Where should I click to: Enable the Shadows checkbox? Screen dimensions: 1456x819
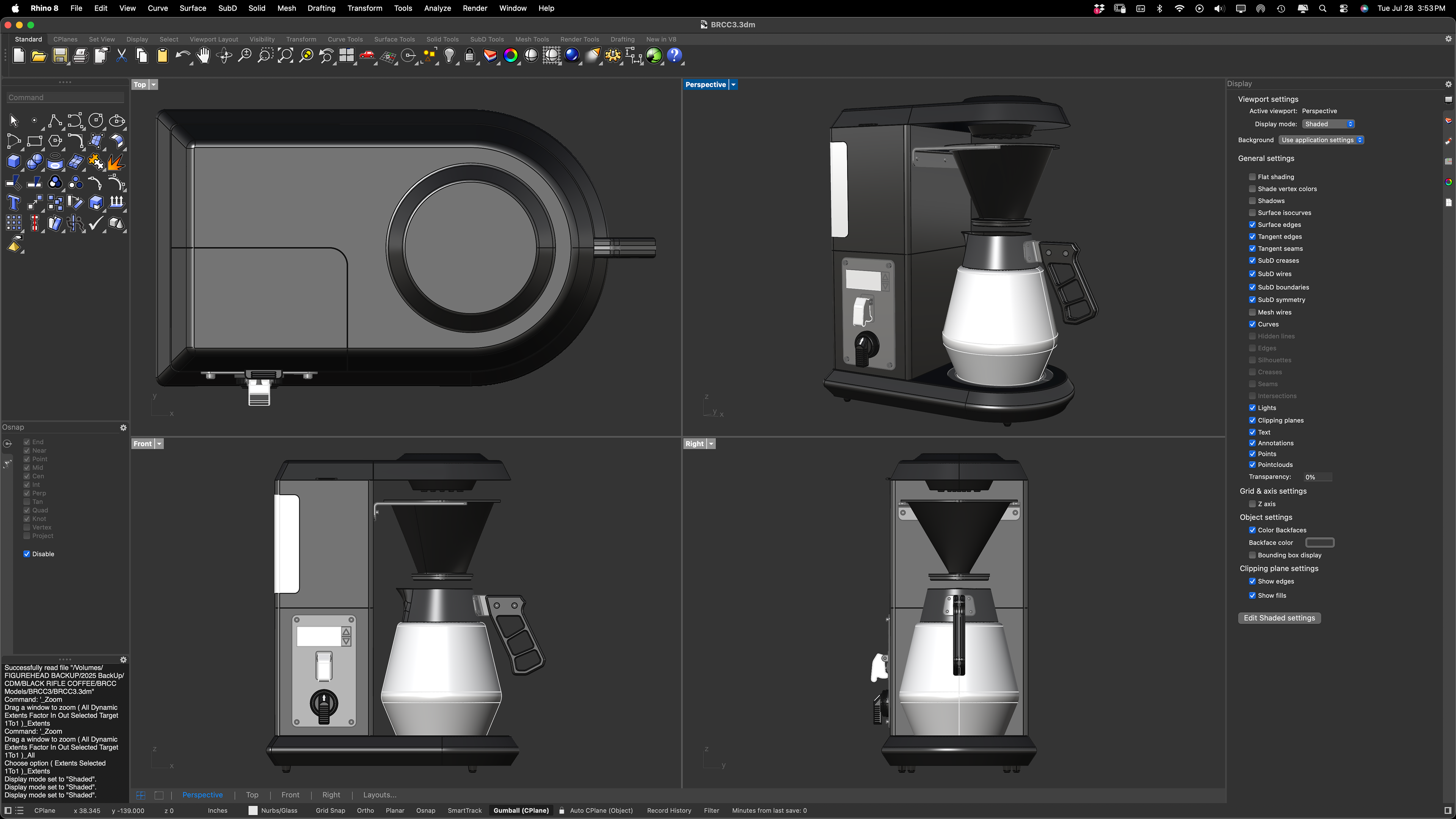(1252, 201)
